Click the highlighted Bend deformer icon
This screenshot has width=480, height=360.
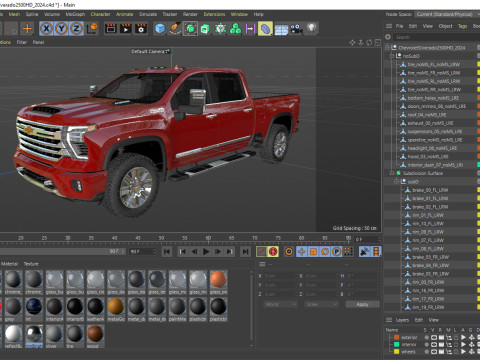pyautogui.click(x=265, y=29)
